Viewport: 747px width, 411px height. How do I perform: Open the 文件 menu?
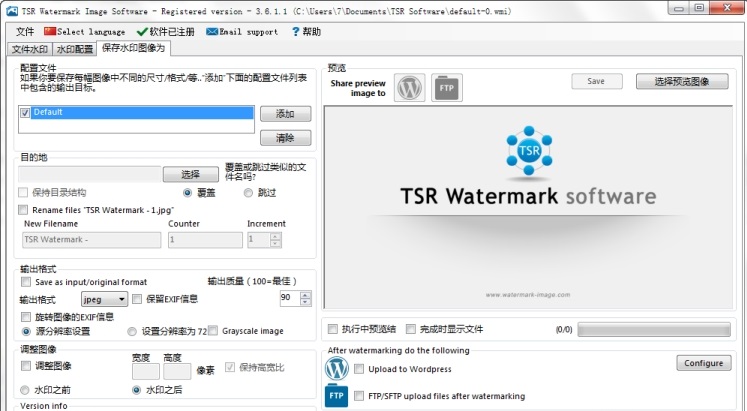(25, 31)
